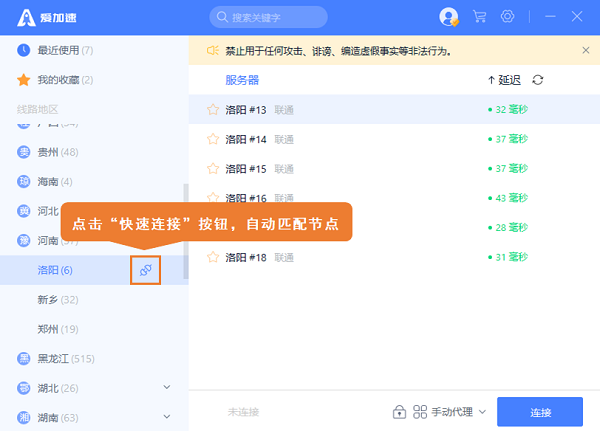Click the region list scrollbar
The width and height of the screenshot is (600, 431).
coord(186,232)
